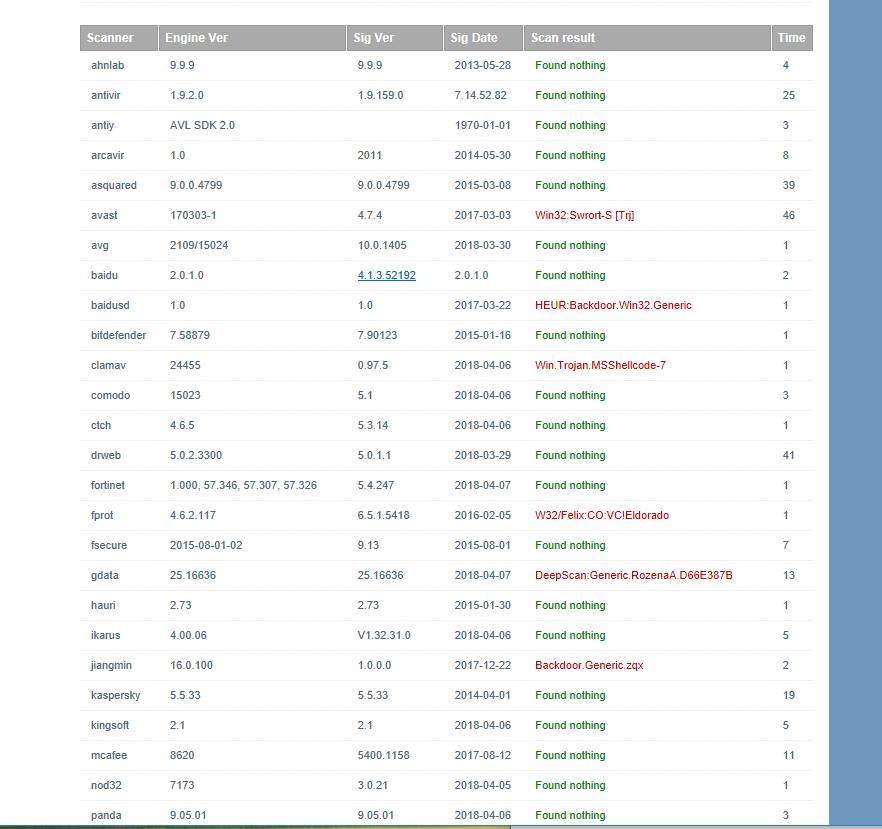
Task: Click the hauri scanner name
Action: pos(103,605)
